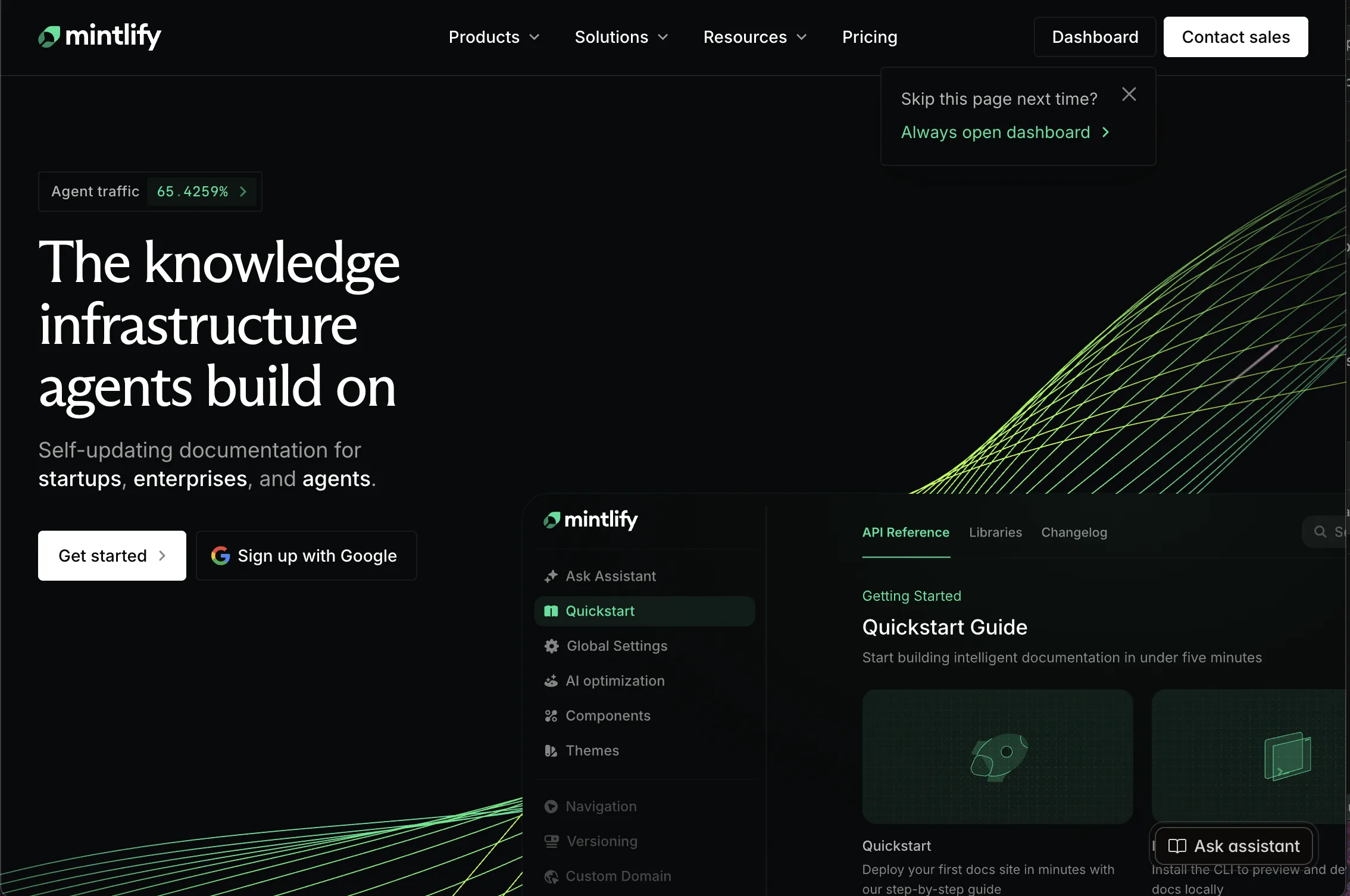1350x896 pixels.
Task: Open the Agent traffic 65.4259% badge
Action: click(x=150, y=192)
